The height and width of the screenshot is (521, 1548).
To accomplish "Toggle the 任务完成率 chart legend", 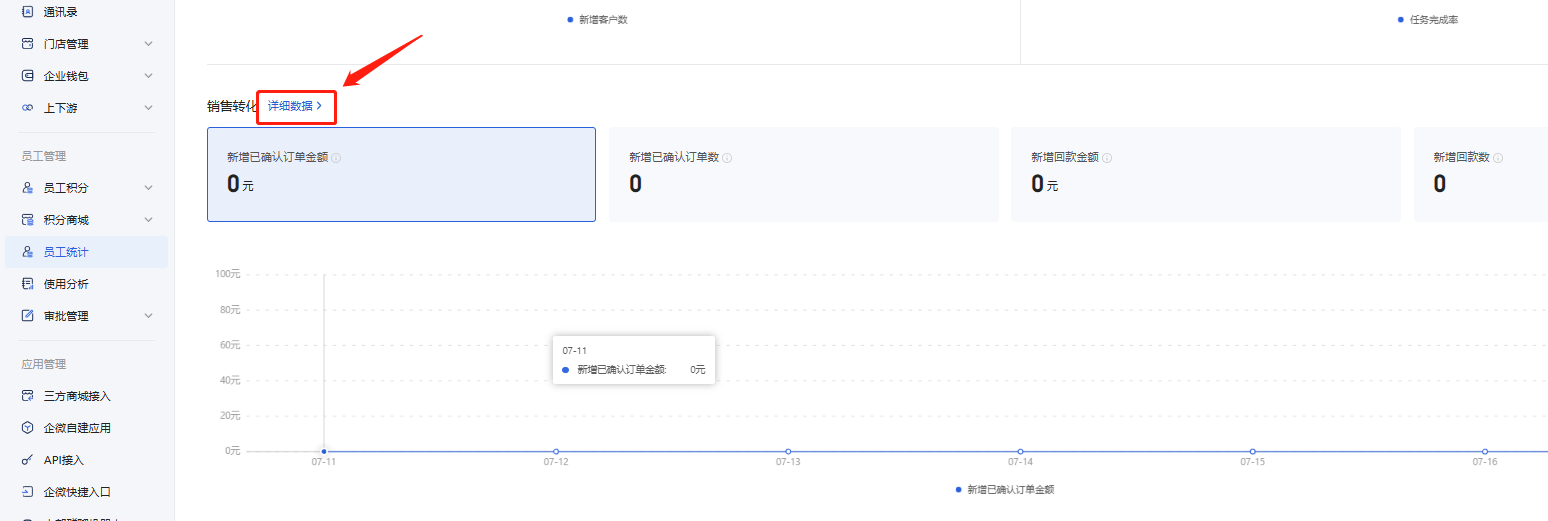I will [x=1428, y=19].
